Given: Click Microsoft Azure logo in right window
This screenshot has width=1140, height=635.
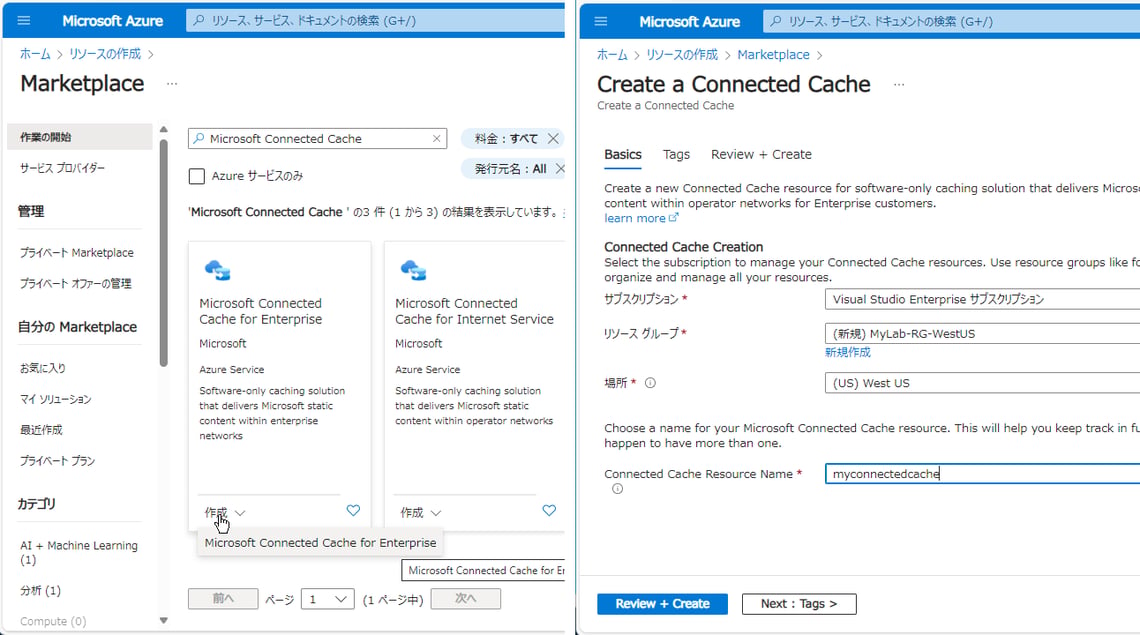Looking at the screenshot, I should (689, 22).
